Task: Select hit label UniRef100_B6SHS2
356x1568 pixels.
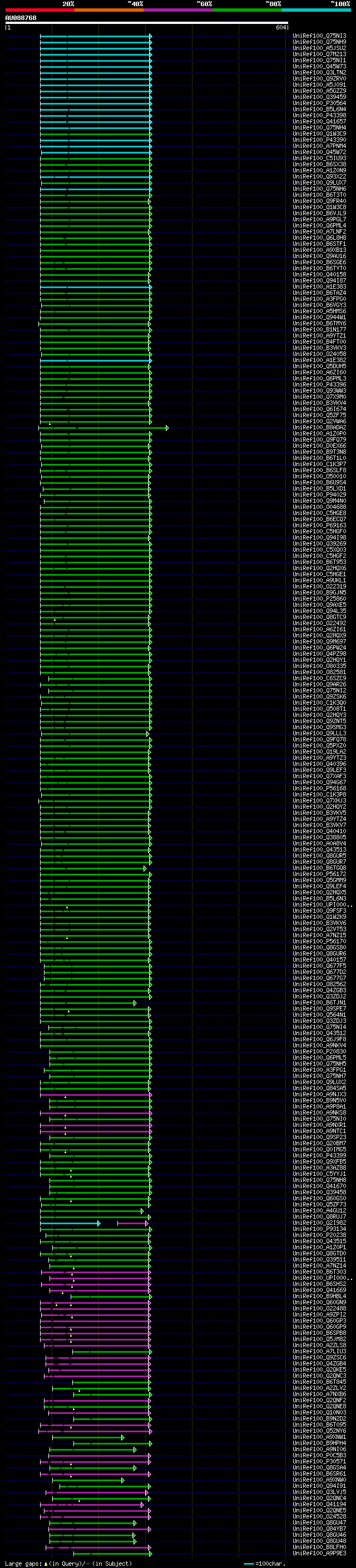Action: coord(319,1284)
